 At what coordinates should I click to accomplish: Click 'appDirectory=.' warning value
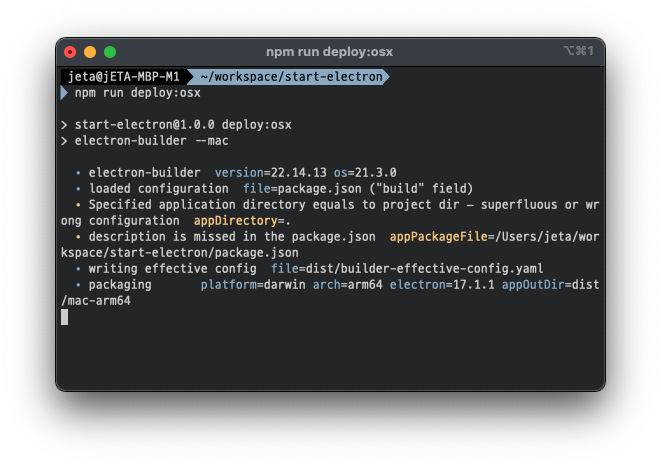(x=242, y=221)
